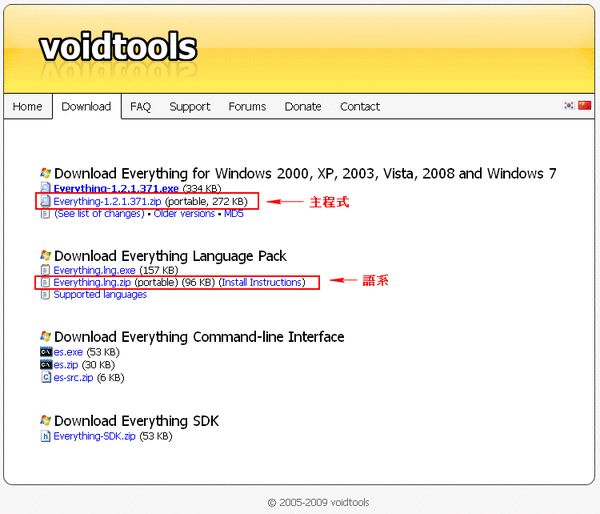Open the FAQ tab
Image resolution: width=600 pixels, height=514 pixels.
[x=140, y=106]
